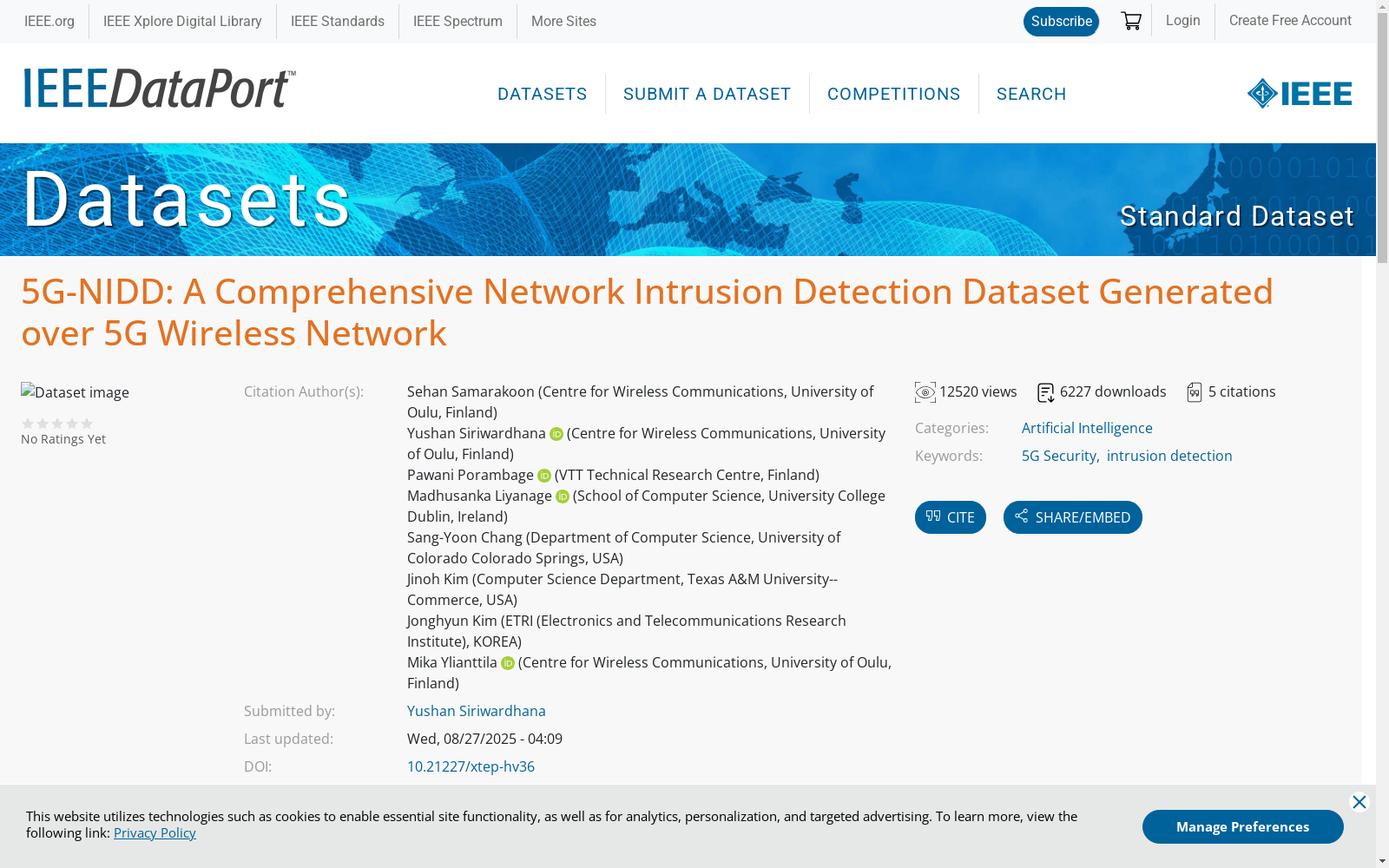Screen dimensions: 1389x868
Task: Open the SEARCH menu item
Action: click(1031, 94)
